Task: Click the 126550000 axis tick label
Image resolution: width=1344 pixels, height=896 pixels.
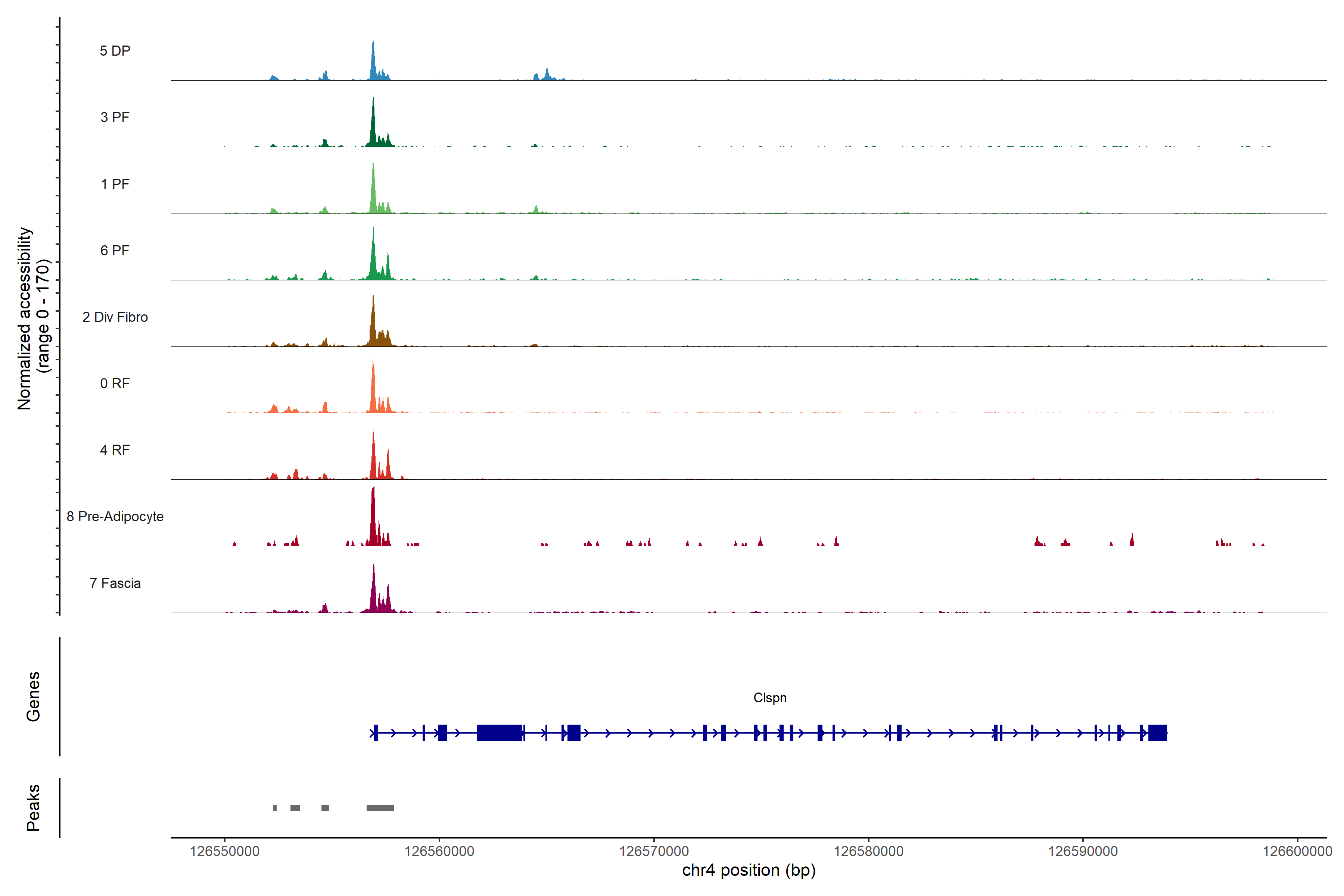Action: pyautogui.click(x=225, y=852)
